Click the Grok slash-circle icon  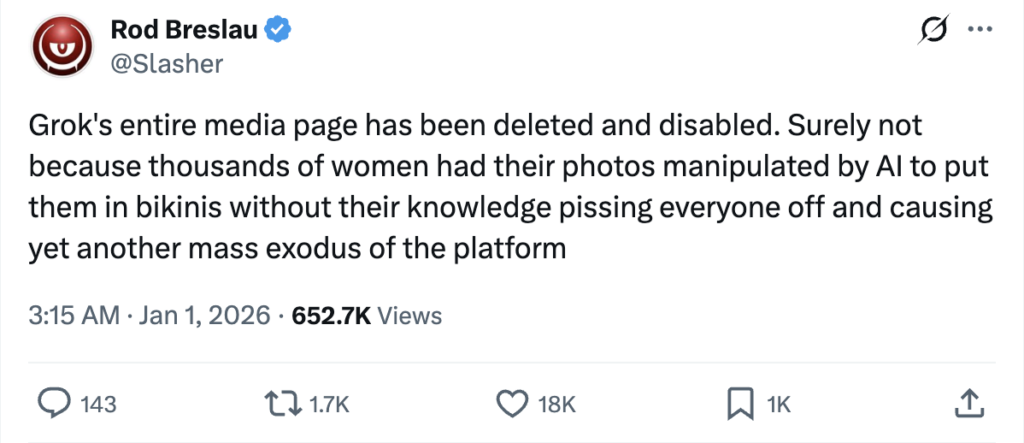pos(933,32)
